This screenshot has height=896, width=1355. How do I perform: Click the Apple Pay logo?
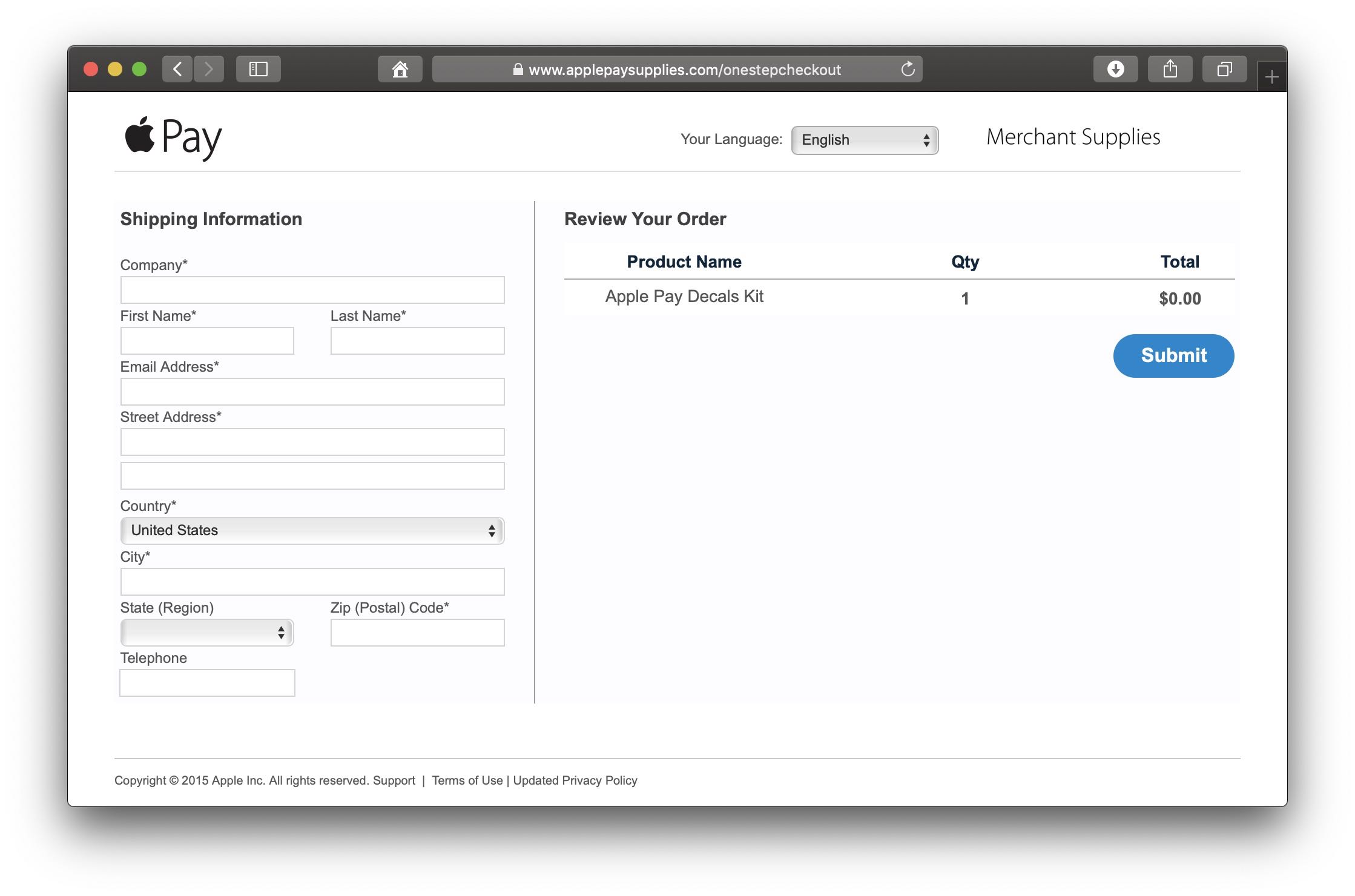click(x=173, y=137)
